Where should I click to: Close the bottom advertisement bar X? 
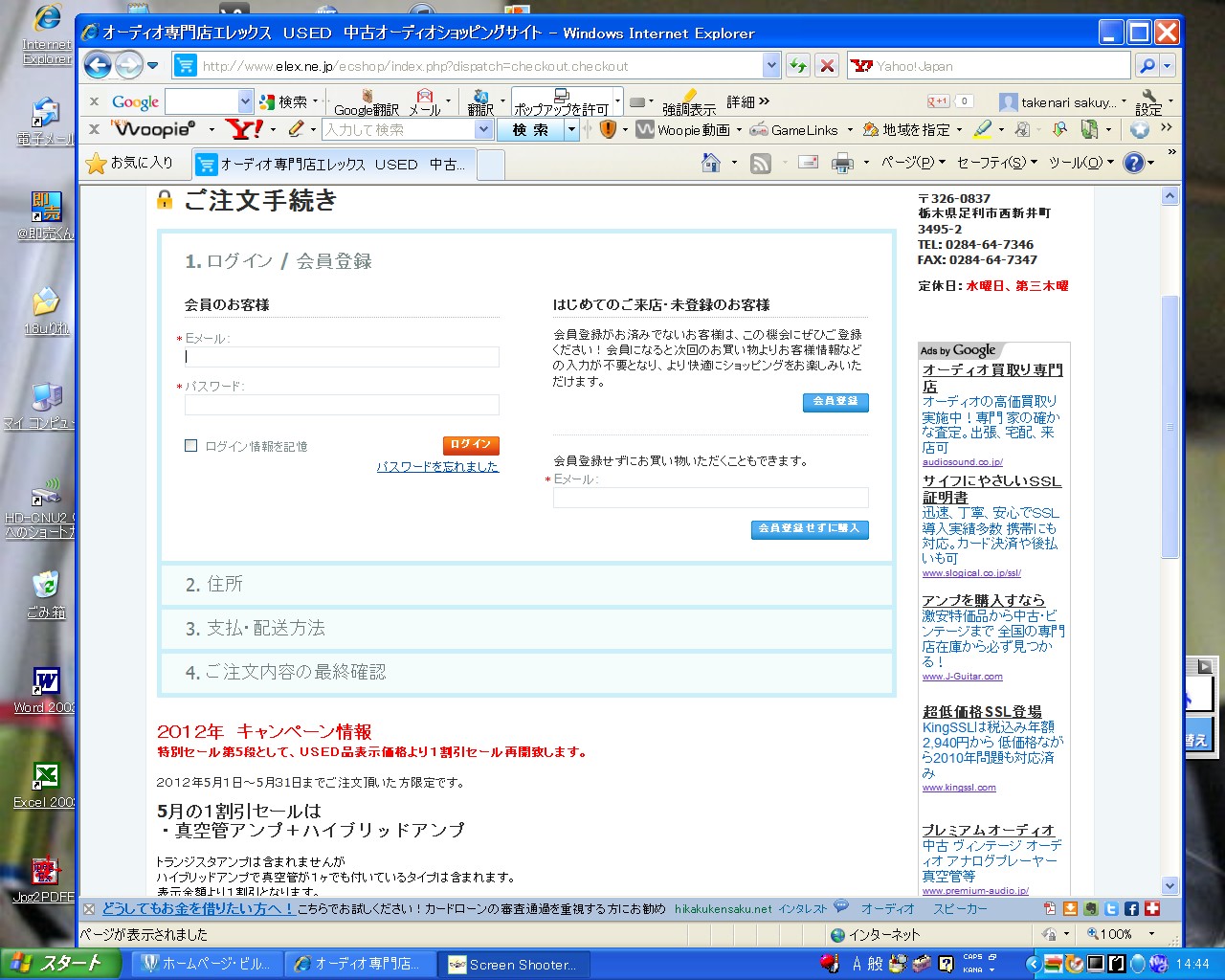89,909
